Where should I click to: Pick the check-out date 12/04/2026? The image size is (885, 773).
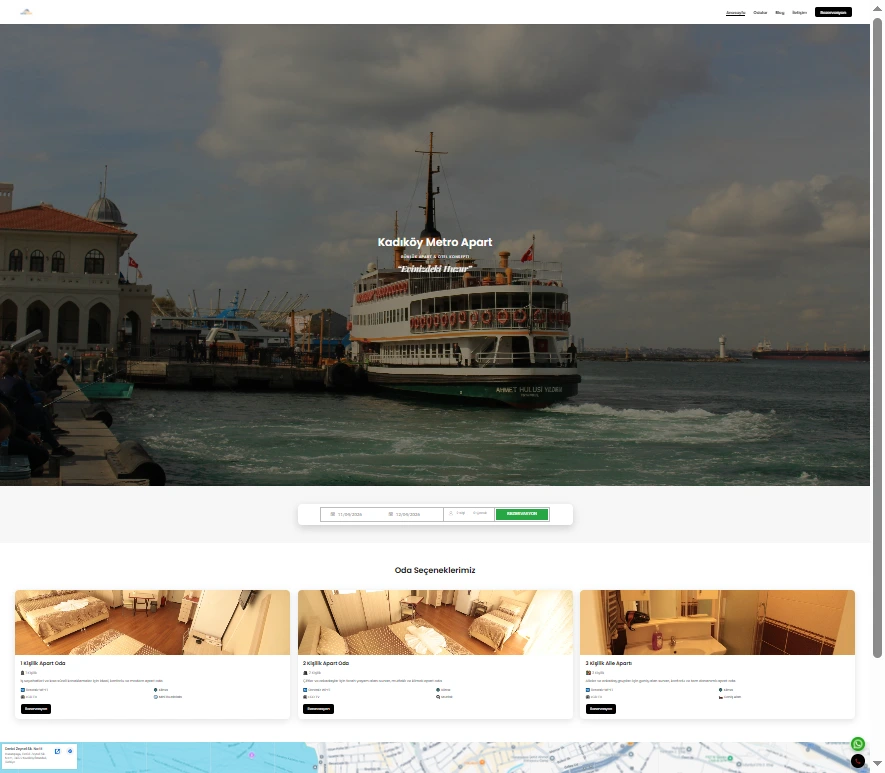[408, 514]
